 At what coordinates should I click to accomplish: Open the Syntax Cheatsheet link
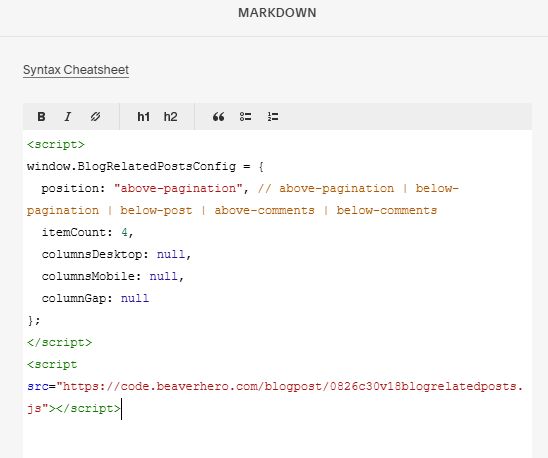coord(76,70)
